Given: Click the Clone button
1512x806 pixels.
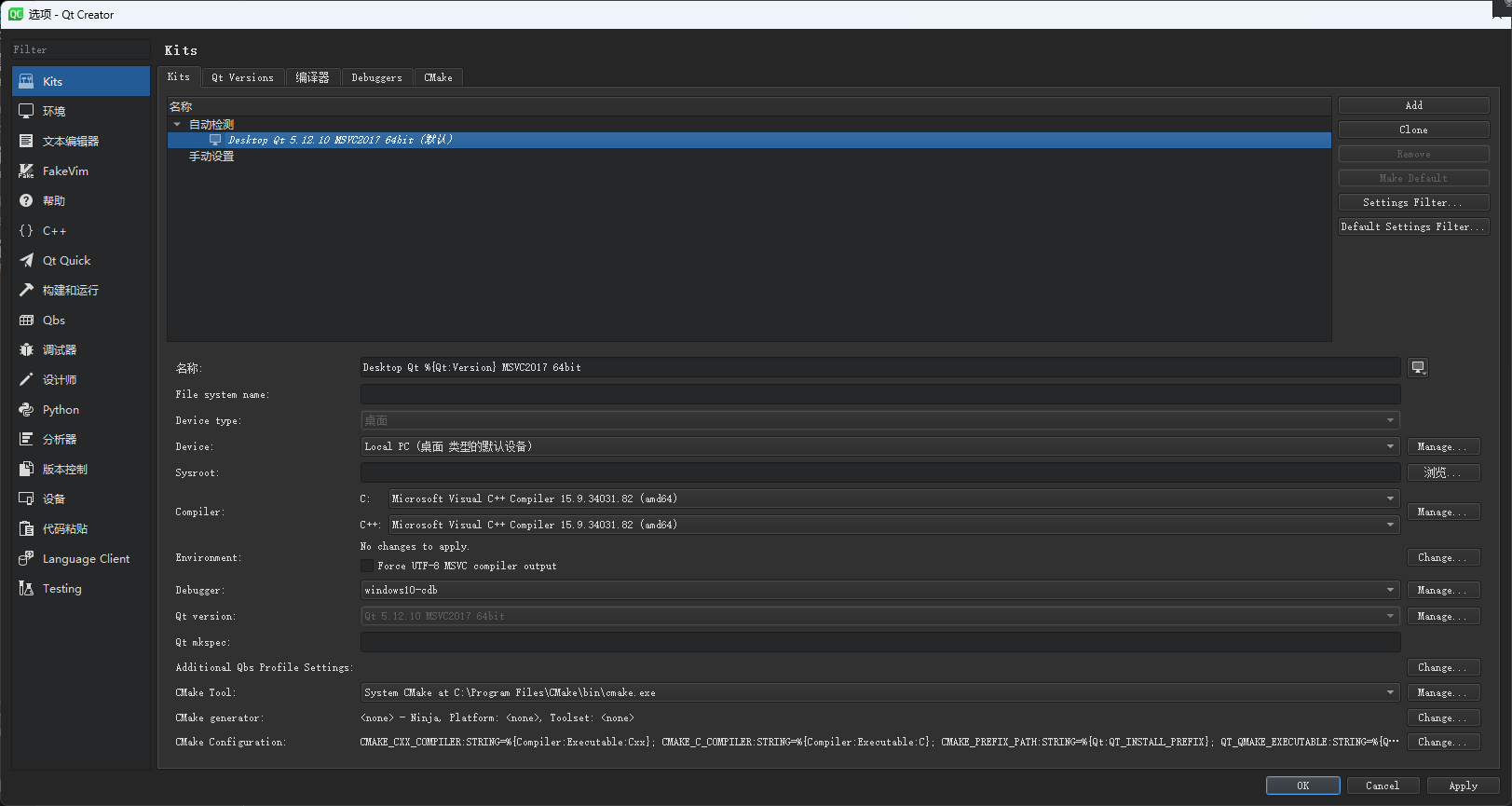Looking at the screenshot, I should pyautogui.click(x=1414, y=130).
